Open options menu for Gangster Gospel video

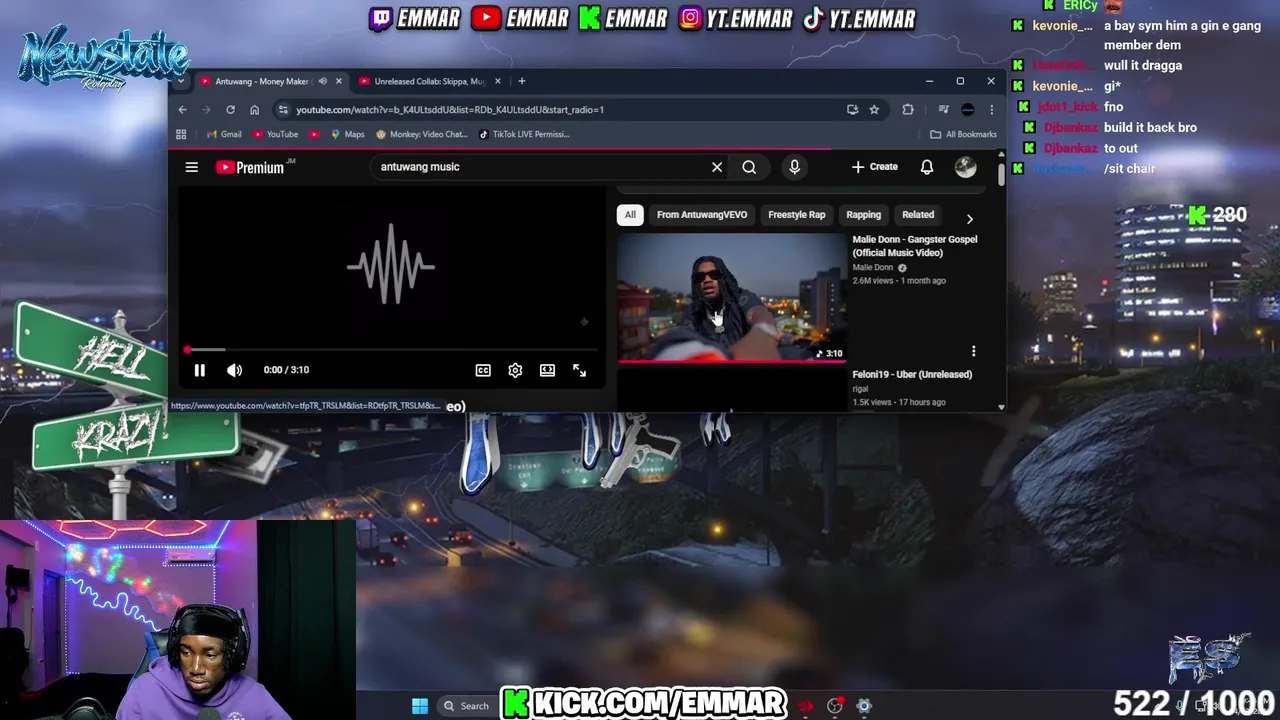tap(973, 351)
